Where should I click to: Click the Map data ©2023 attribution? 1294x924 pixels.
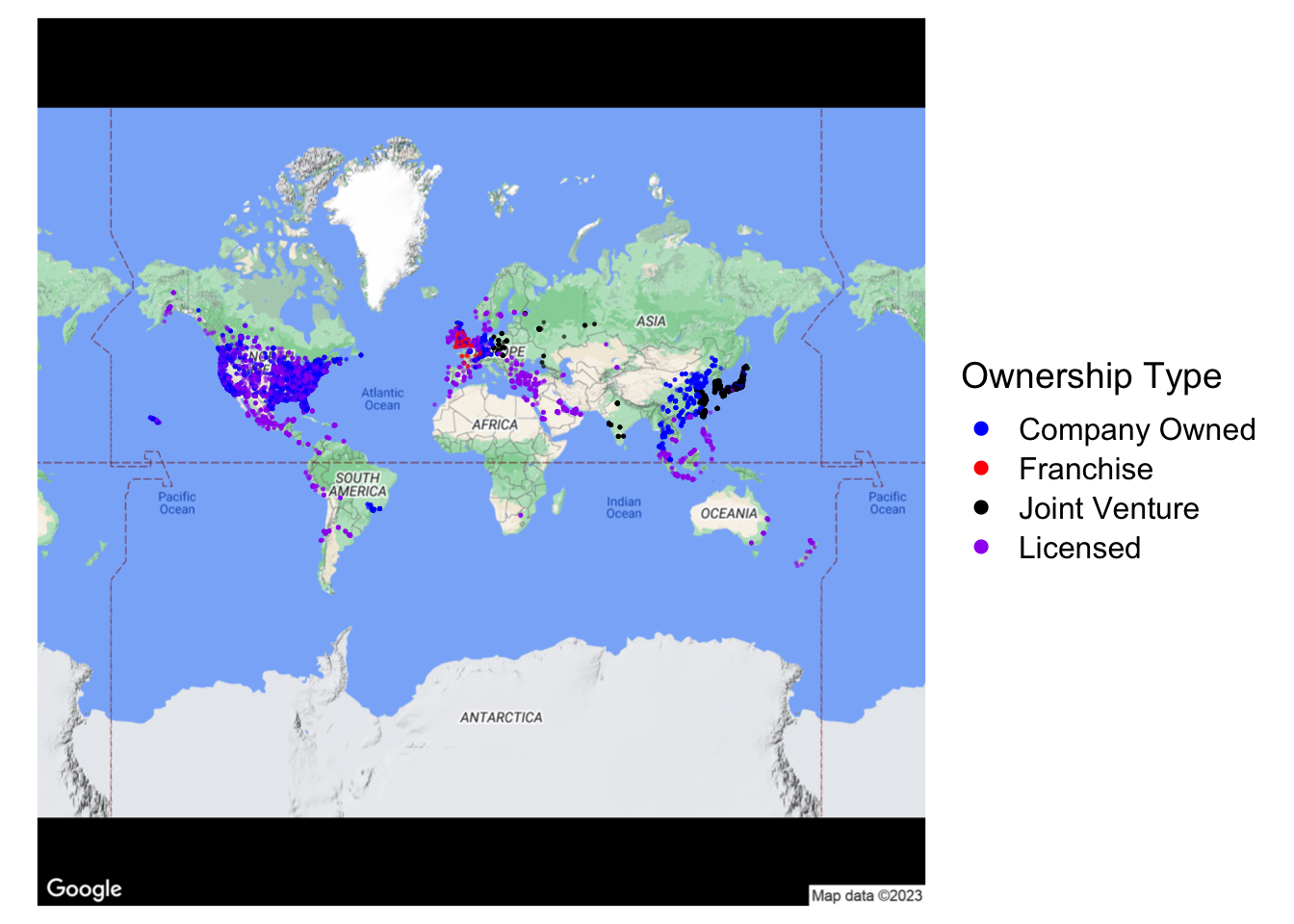tap(867, 895)
